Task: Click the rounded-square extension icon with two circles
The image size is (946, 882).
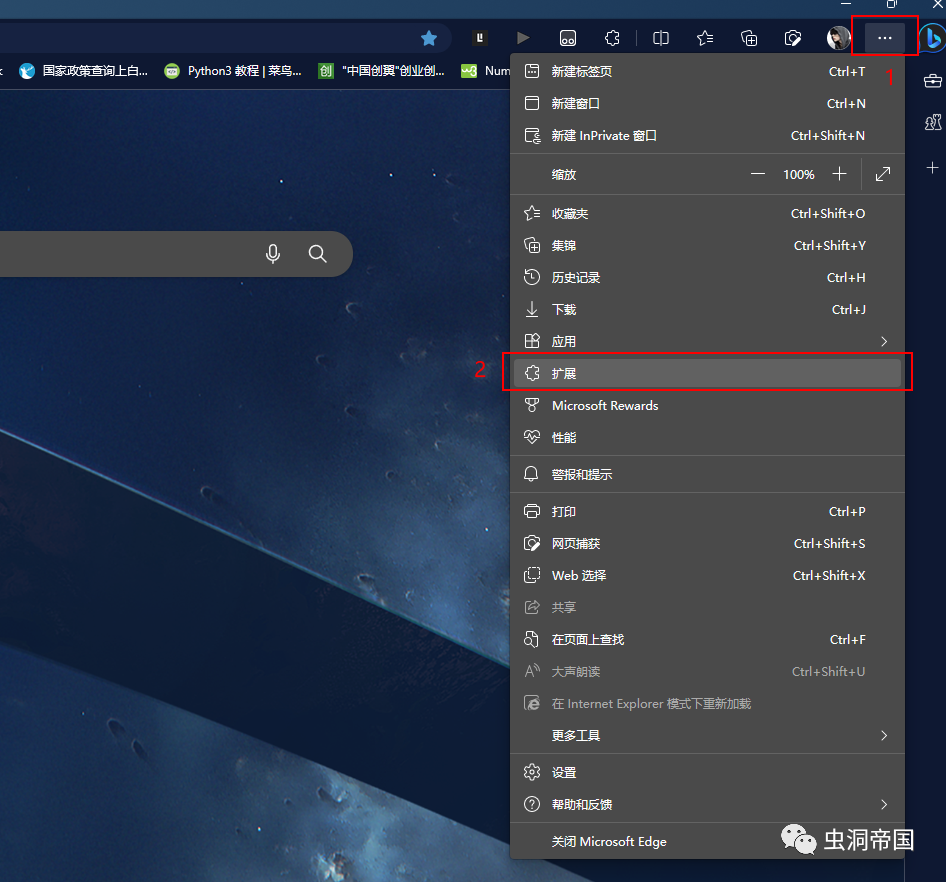Action: tap(568, 39)
